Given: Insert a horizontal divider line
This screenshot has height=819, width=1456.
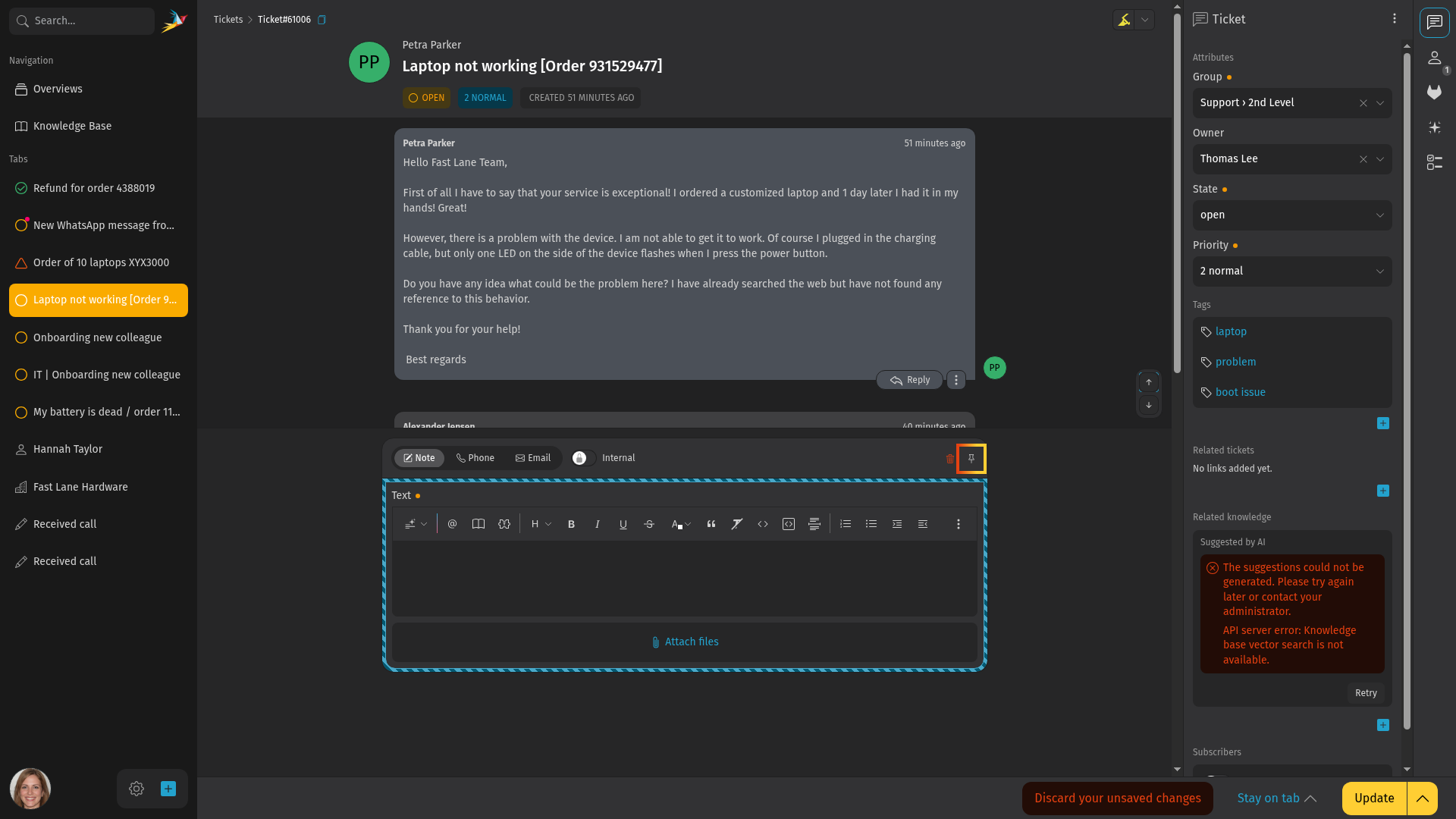Looking at the screenshot, I should pos(814,524).
